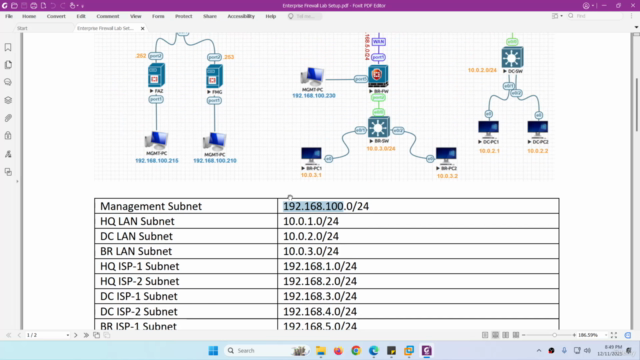The image size is (640, 360).
Task: Open Firefox from taskbar
Action: click(338, 351)
